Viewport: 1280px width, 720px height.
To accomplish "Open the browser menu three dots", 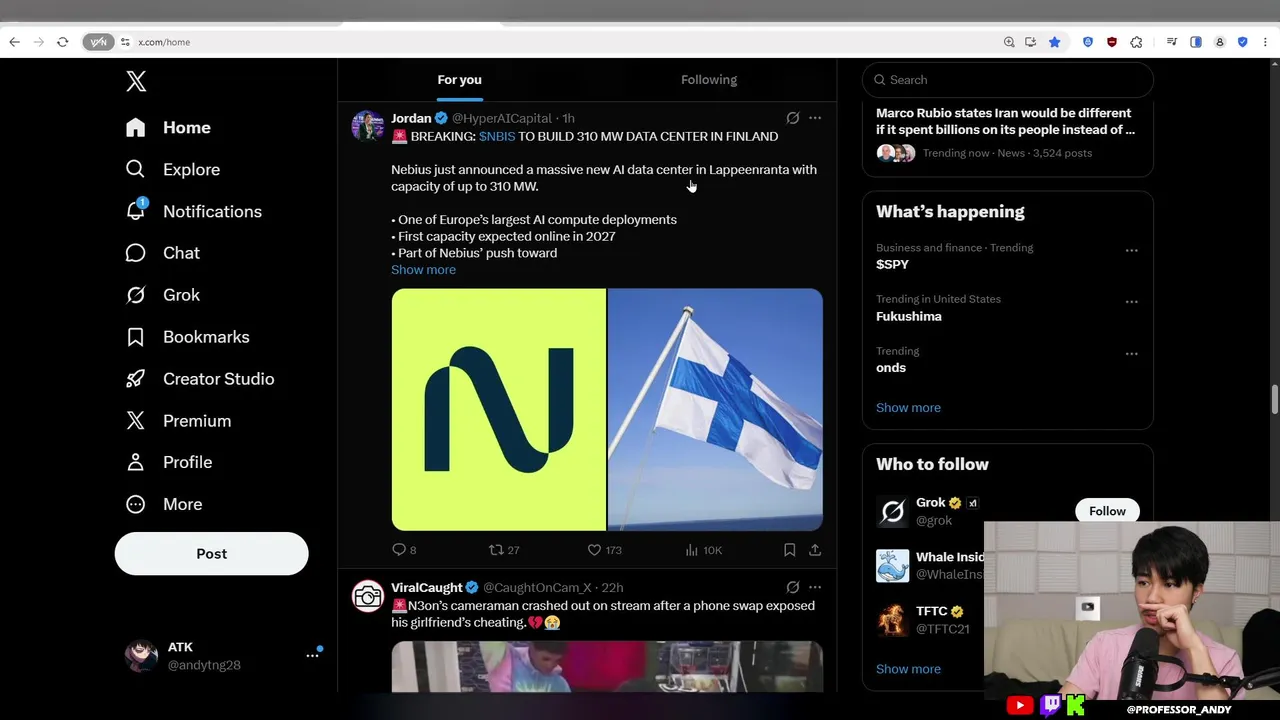I will point(1266,42).
